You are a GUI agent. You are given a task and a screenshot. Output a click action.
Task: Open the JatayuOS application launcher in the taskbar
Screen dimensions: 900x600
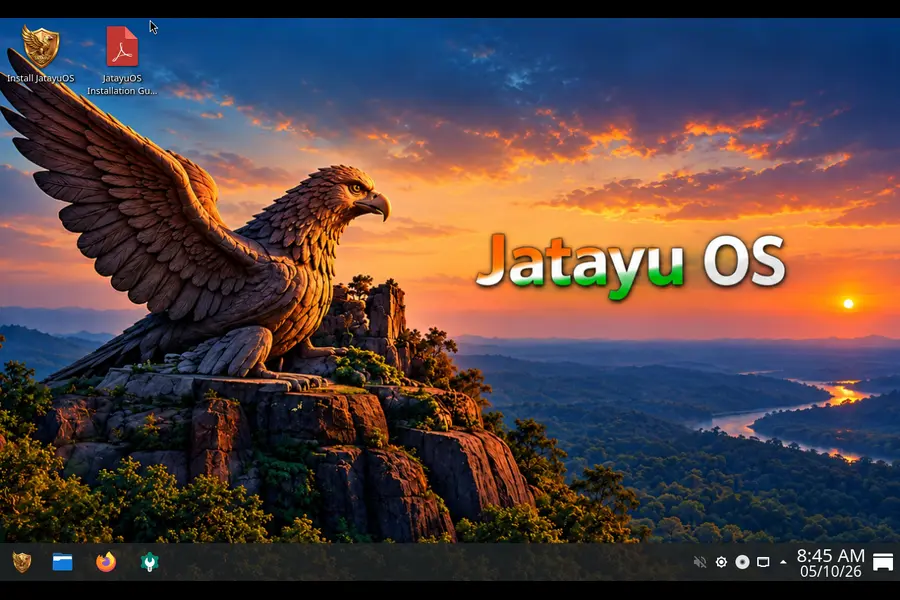click(x=22, y=562)
